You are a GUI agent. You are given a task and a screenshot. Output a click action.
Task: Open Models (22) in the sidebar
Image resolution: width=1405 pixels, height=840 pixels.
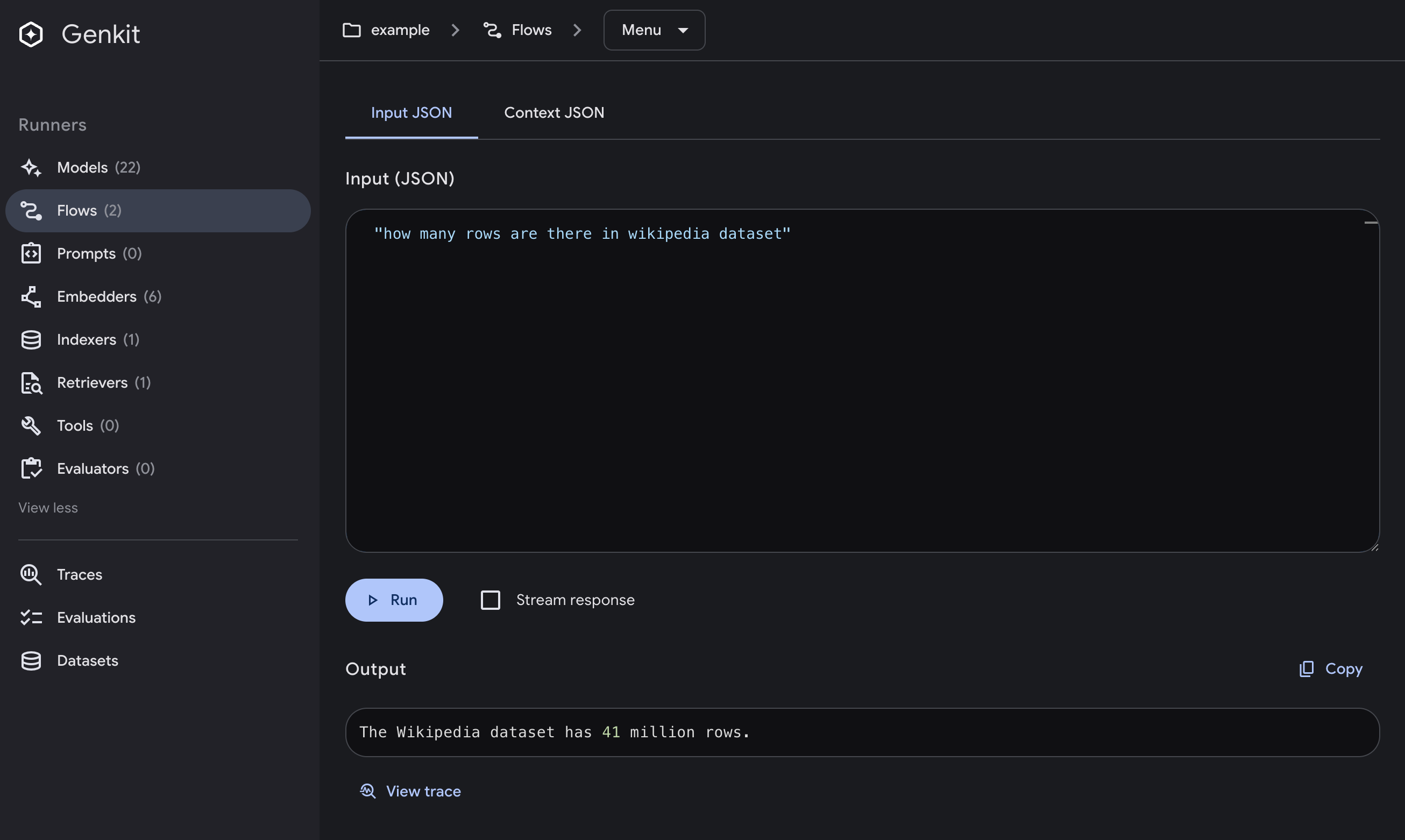click(x=158, y=168)
